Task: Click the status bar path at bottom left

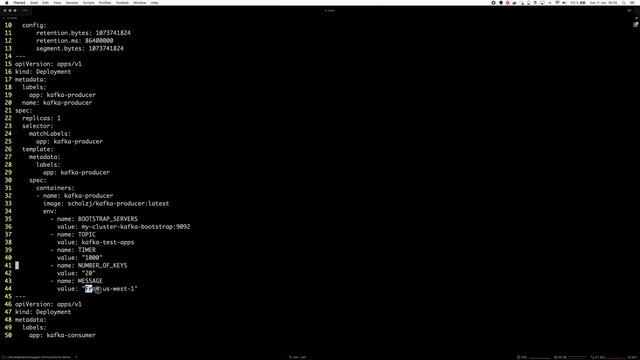Action: pyautogui.click(x=38, y=357)
